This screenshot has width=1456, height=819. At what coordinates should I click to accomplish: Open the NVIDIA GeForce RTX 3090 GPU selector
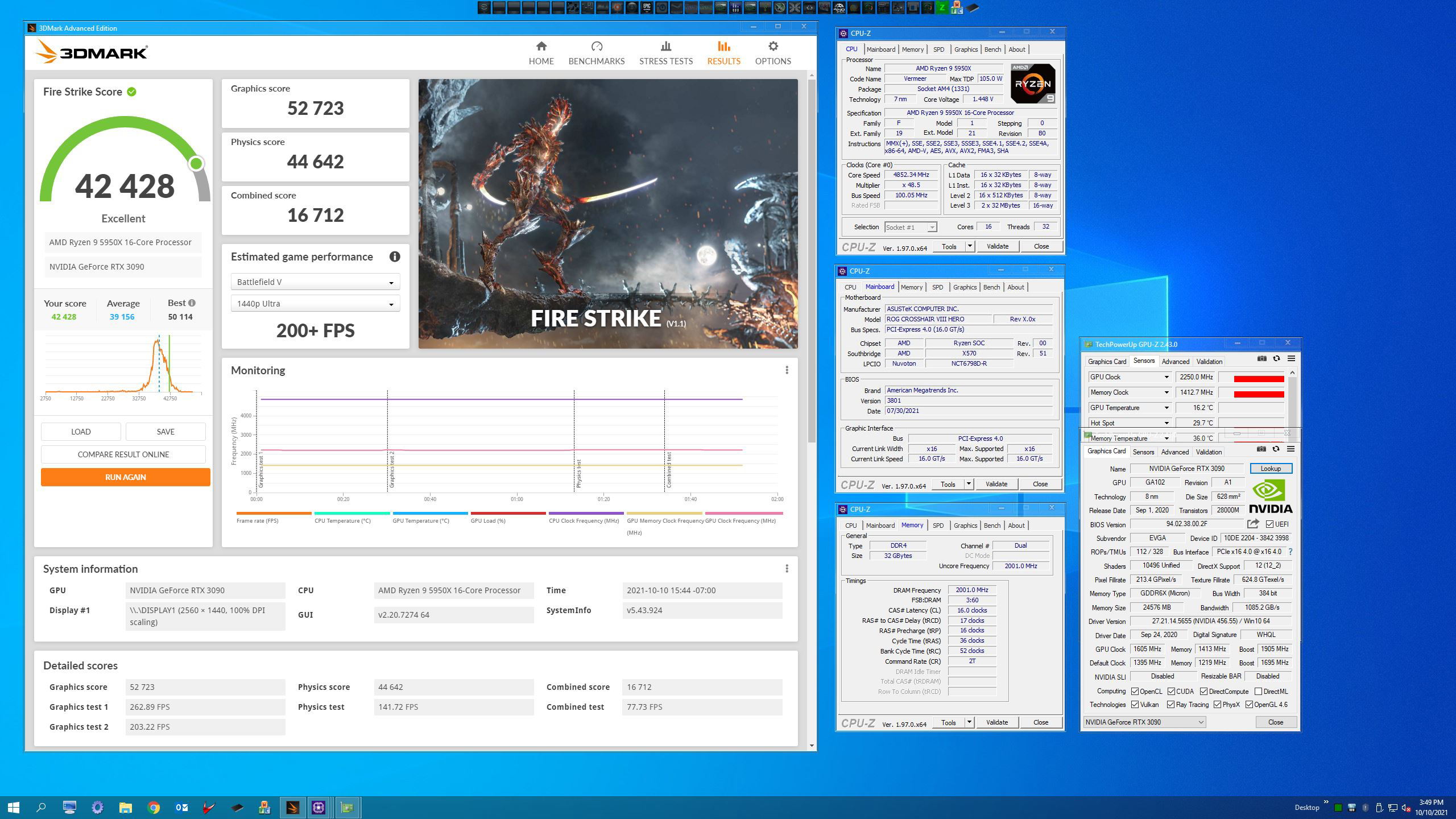[x=1144, y=722]
